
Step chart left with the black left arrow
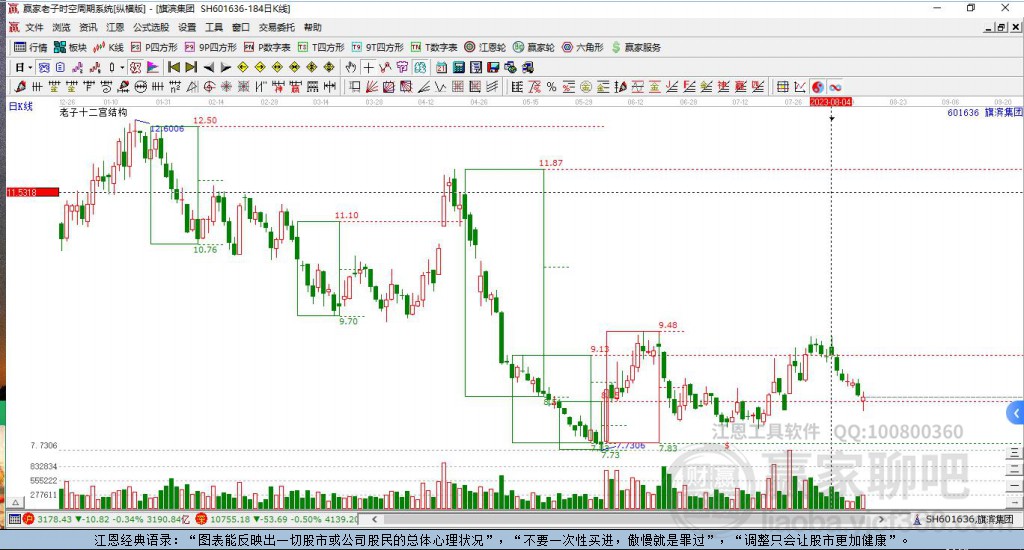208,67
